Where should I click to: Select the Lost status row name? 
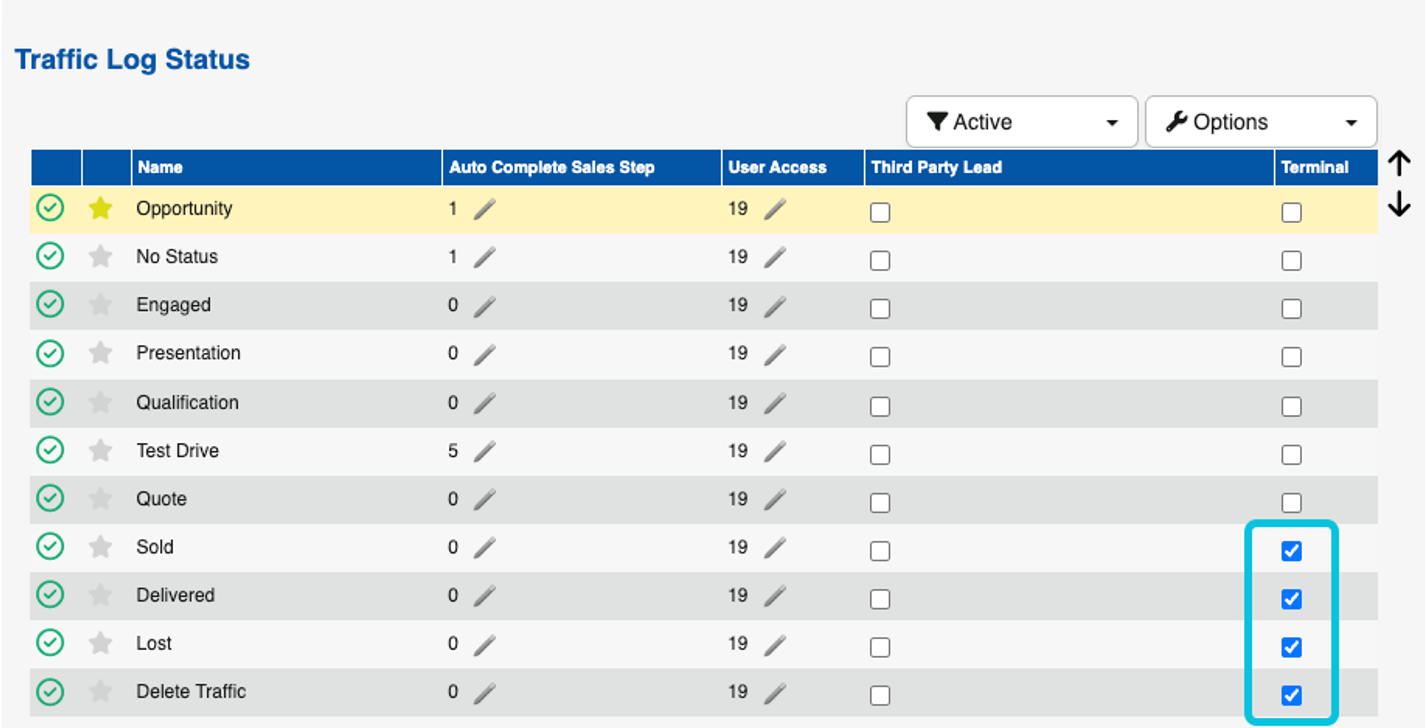click(154, 643)
